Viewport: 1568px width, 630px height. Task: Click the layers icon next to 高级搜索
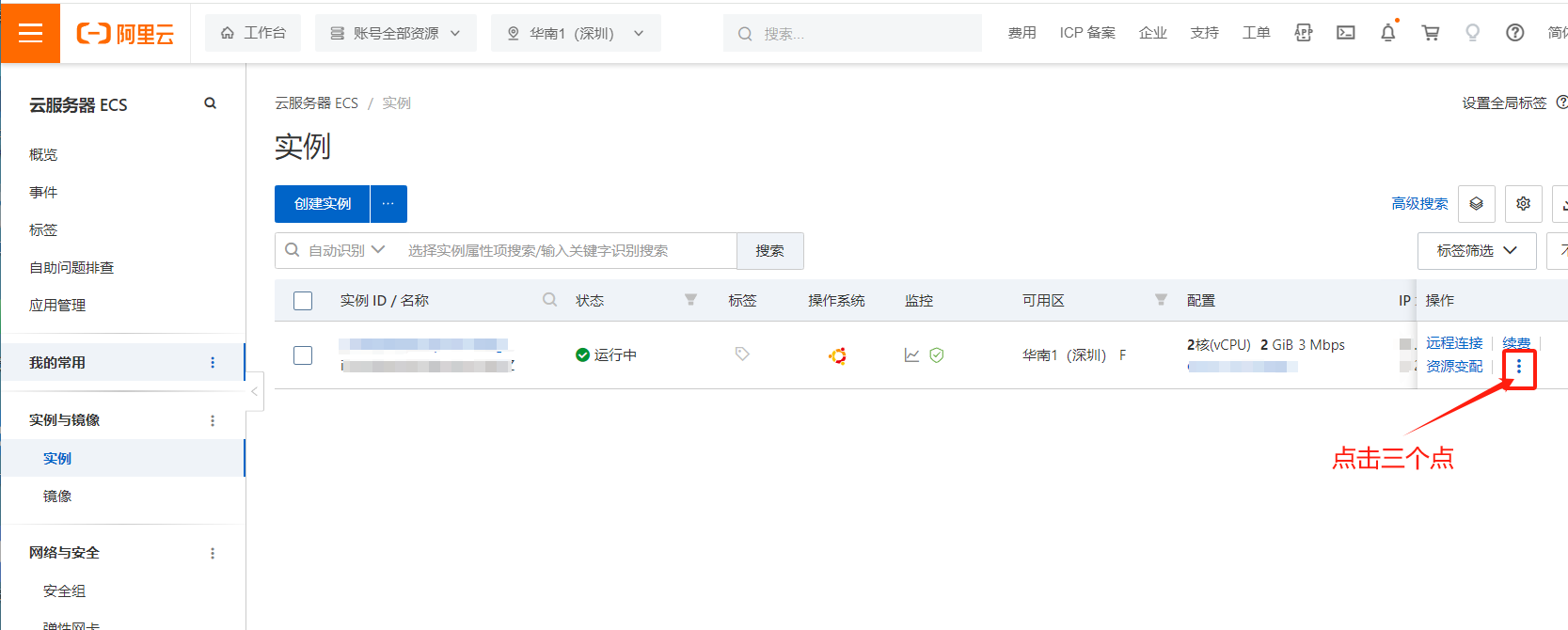pyautogui.click(x=1477, y=204)
